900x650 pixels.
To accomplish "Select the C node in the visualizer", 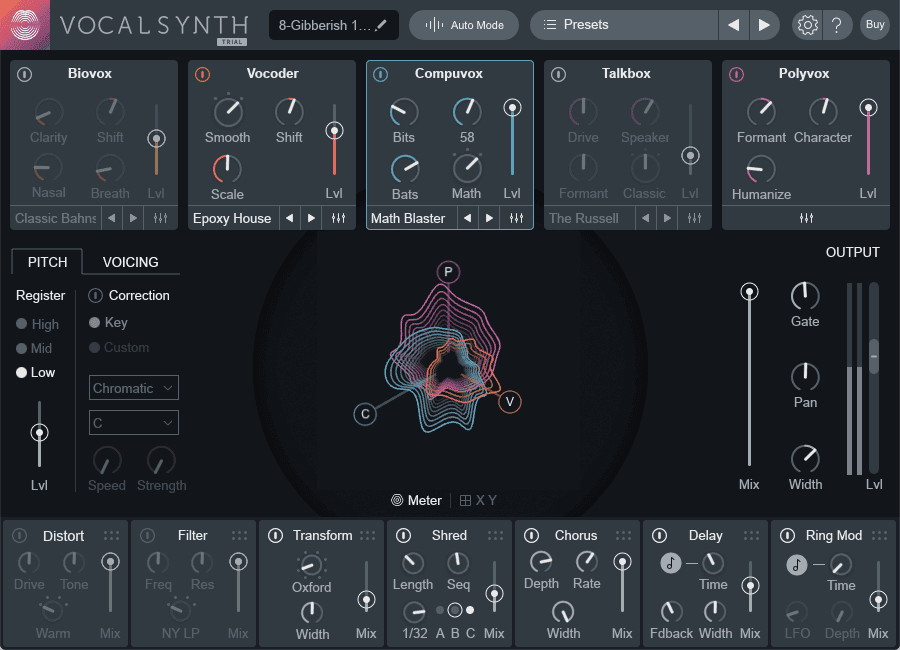I will [x=365, y=414].
